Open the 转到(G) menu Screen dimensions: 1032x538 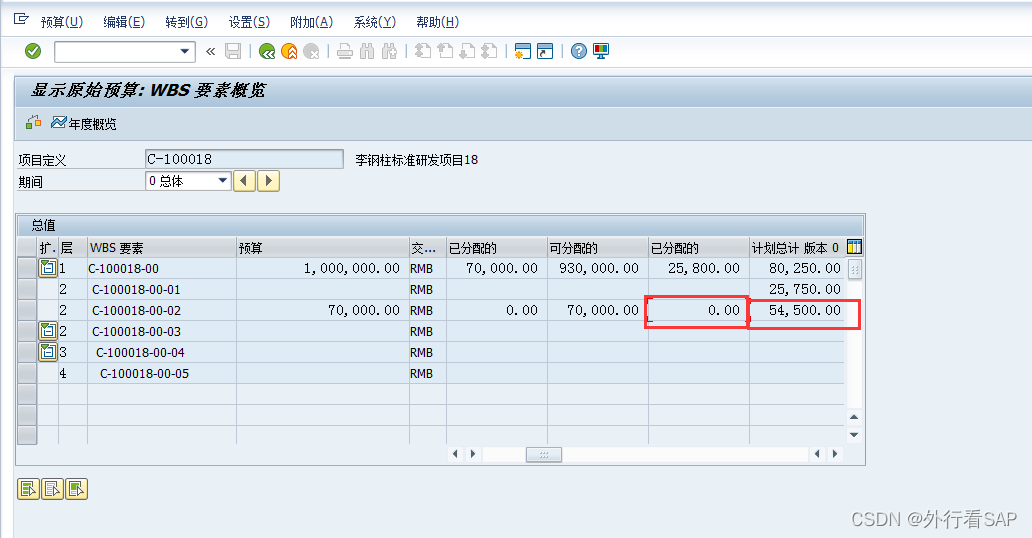coord(186,22)
